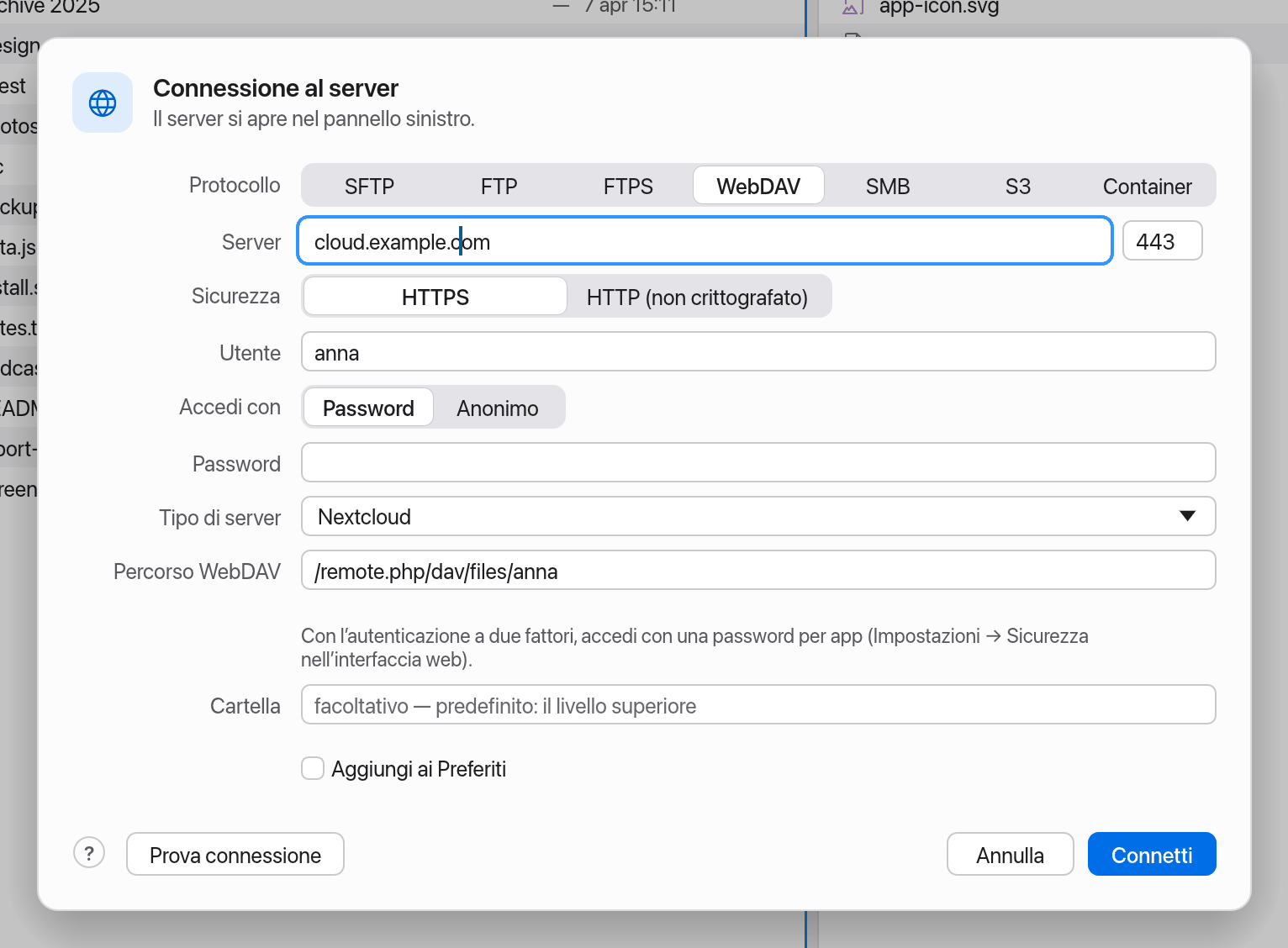Click the Server address field
The image size is (1288, 948).
coord(705,241)
